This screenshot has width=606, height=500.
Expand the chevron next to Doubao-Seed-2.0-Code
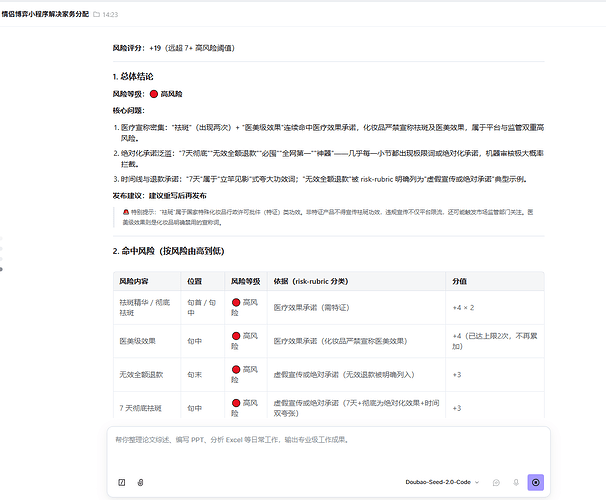(477, 482)
